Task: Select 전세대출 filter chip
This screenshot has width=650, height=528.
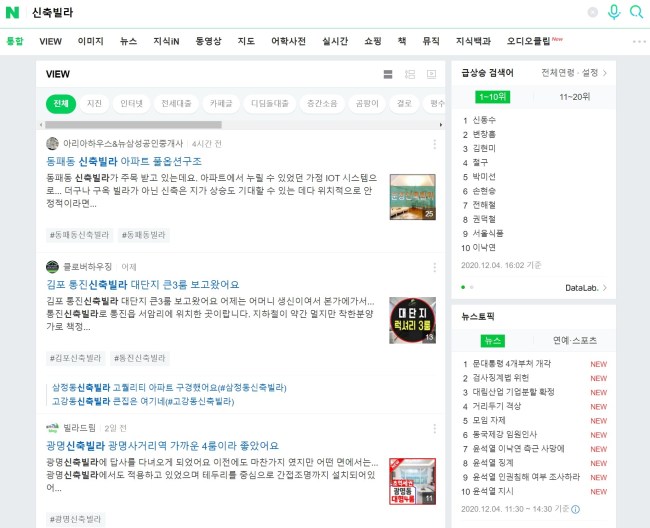Action: tap(176, 104)
